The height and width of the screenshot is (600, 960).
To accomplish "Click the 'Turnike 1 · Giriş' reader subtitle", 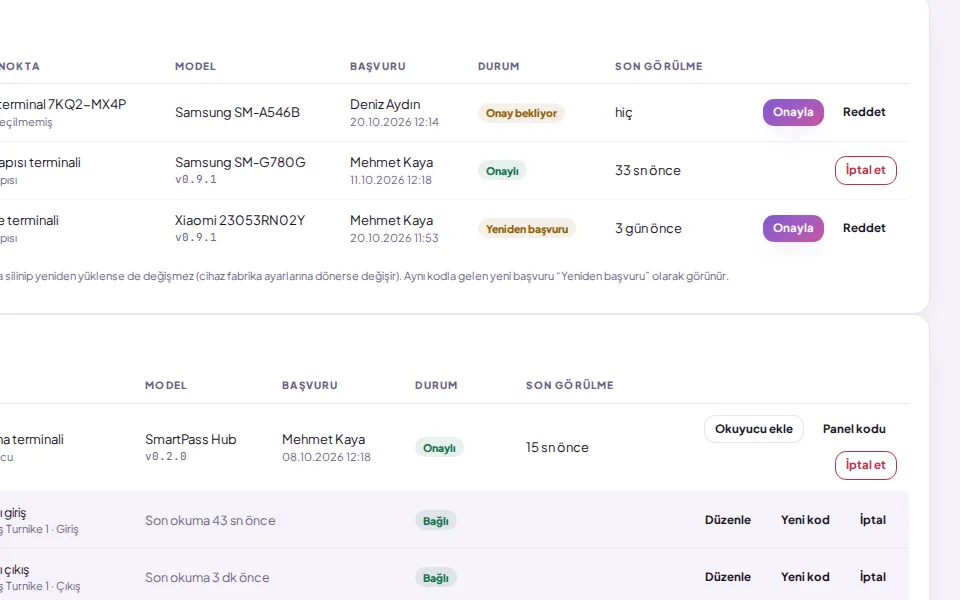I will point(42,529).
